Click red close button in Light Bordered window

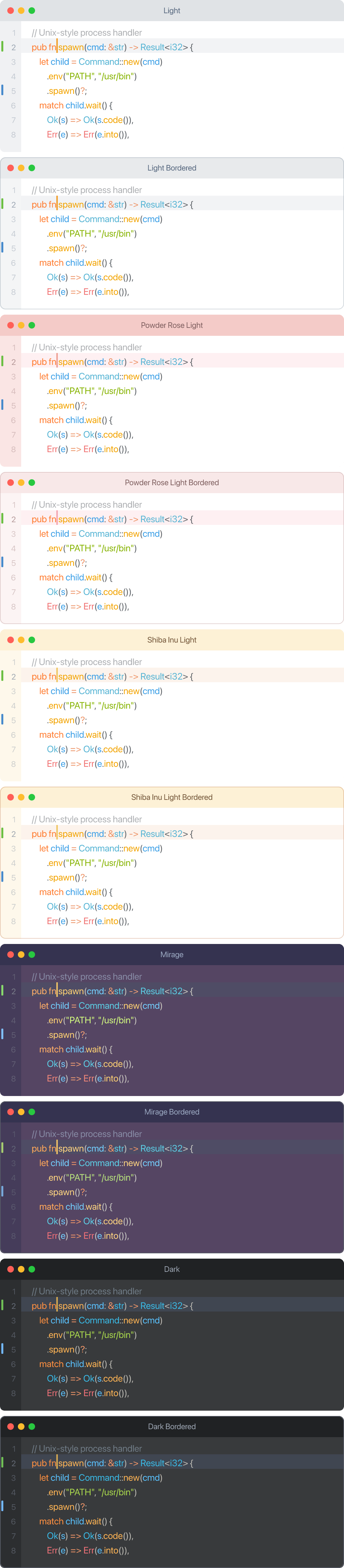pos(10,167)
